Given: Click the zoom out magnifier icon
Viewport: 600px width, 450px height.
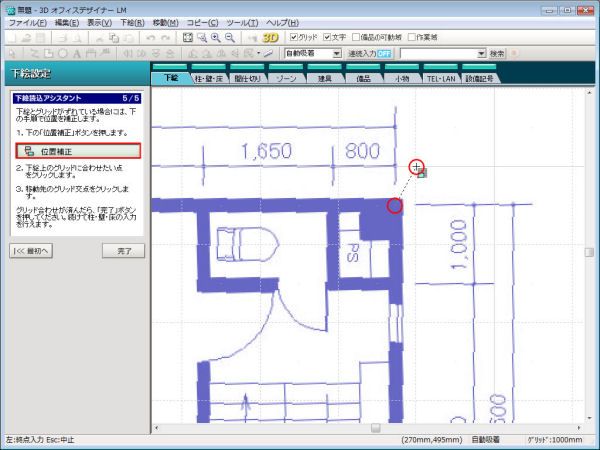Looking at the screenshot, I should 229,37.
